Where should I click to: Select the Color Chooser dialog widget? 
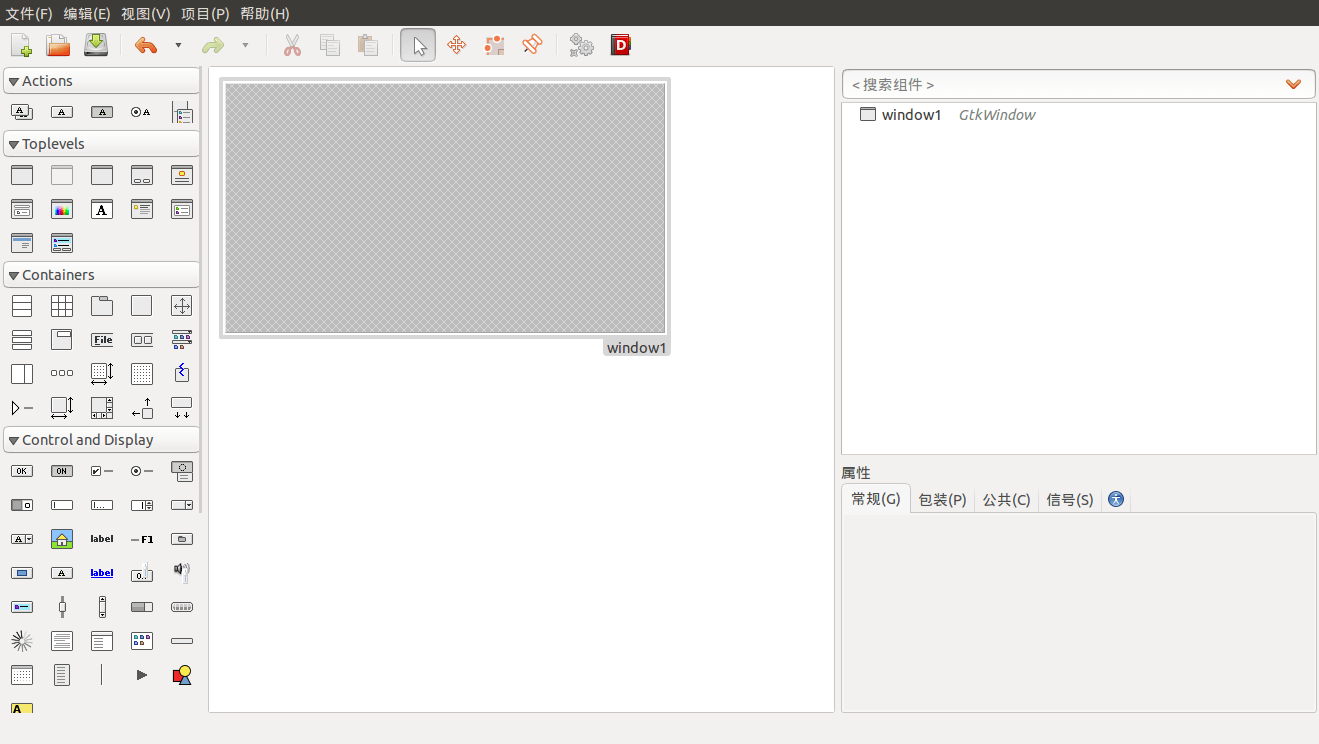61,209
